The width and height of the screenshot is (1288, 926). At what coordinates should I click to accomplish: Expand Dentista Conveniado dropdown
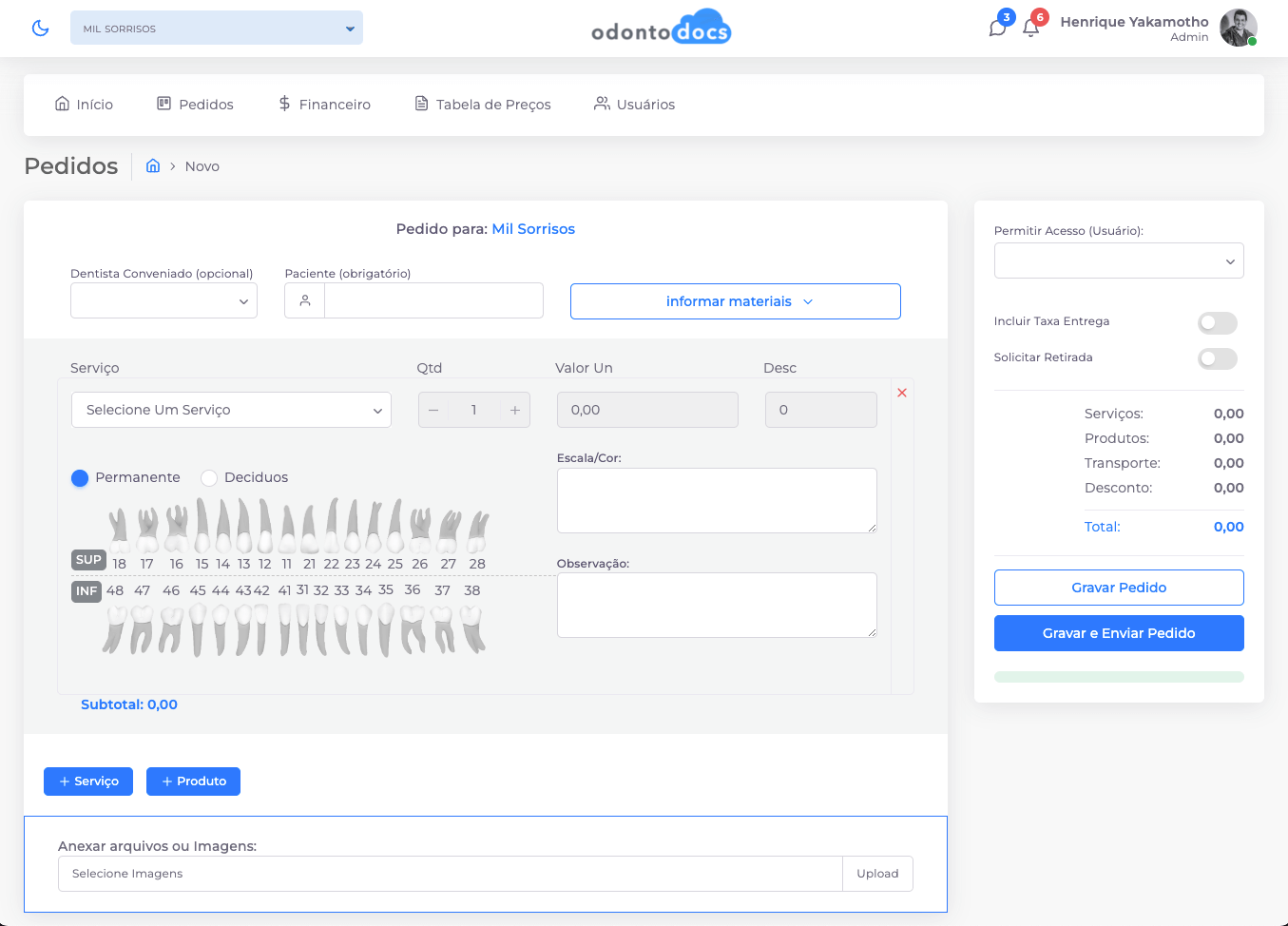[x=163, y=301]
